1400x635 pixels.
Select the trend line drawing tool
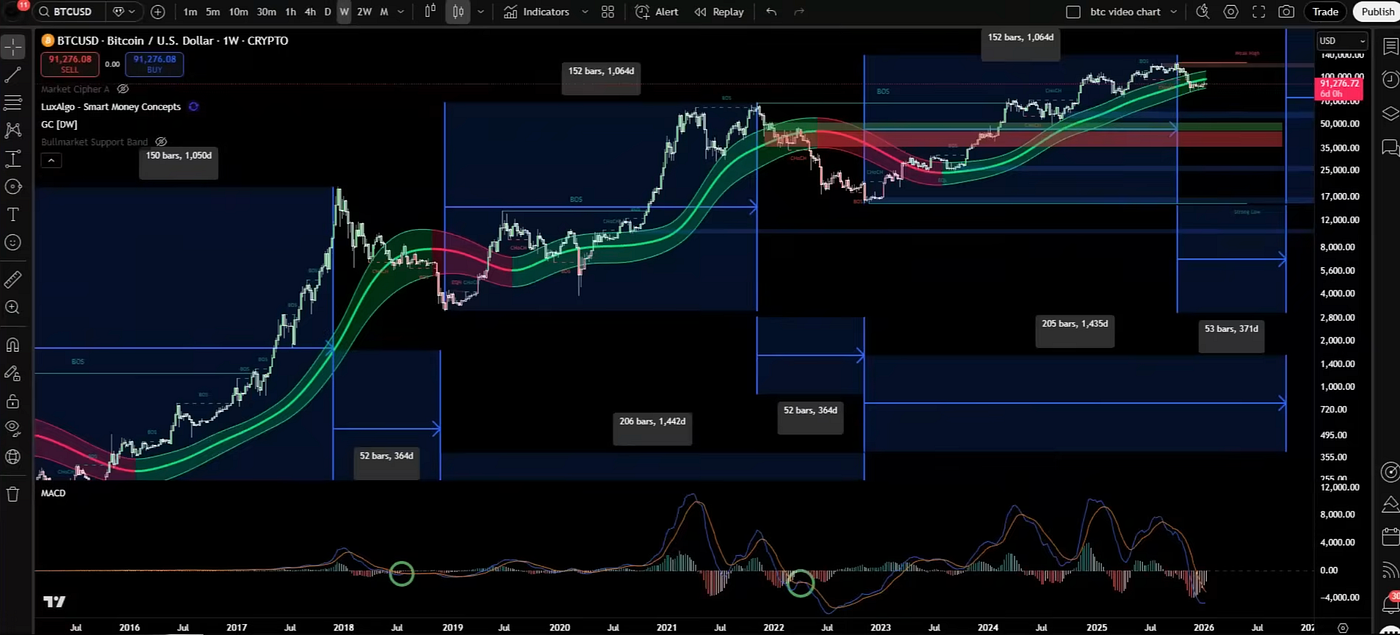[13, 75]
